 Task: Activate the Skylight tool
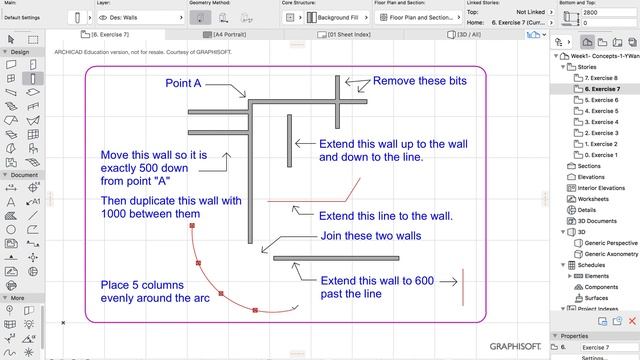tap(11, 134)
